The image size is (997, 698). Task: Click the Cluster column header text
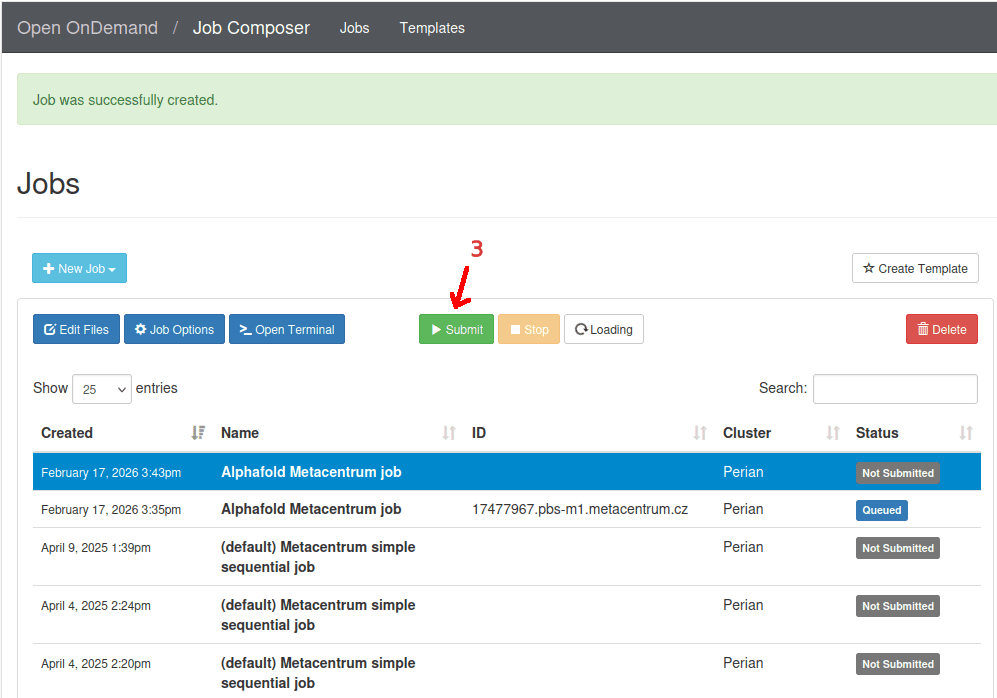pyautogui.click(x=746, y=433)
